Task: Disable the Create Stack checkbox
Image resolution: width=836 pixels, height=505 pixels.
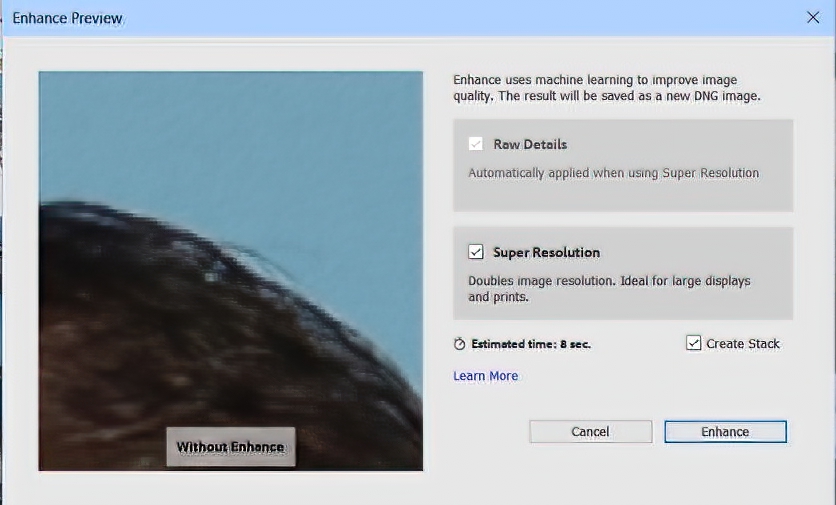Action: click(693, 343)
